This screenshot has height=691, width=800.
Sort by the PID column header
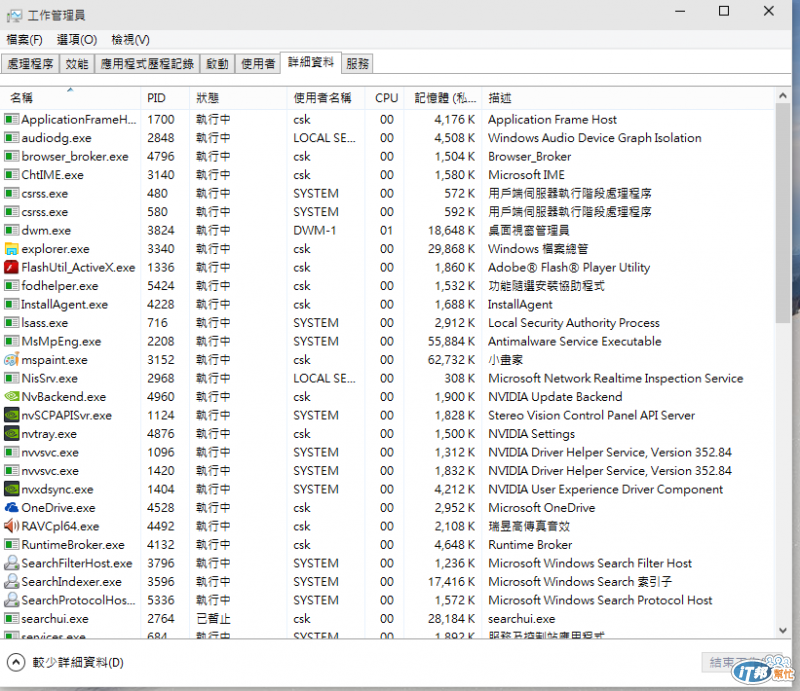pos(164,98)
